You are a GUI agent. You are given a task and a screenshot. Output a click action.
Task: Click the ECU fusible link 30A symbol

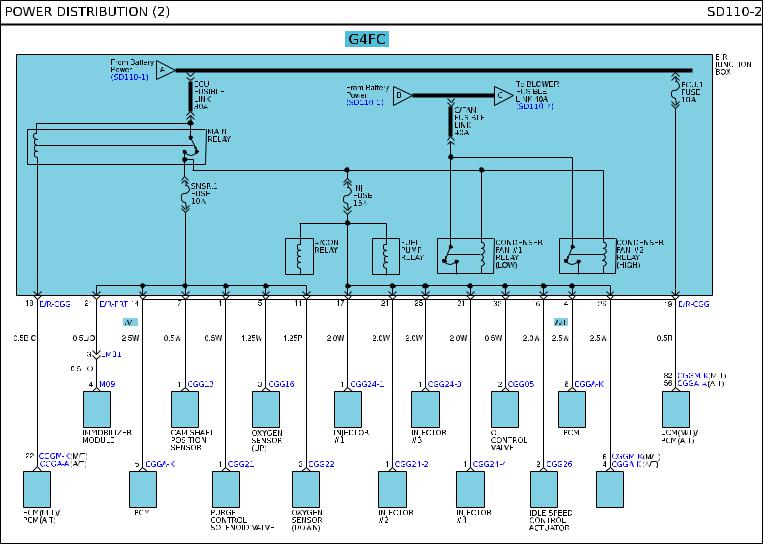(x=190, y=97)
